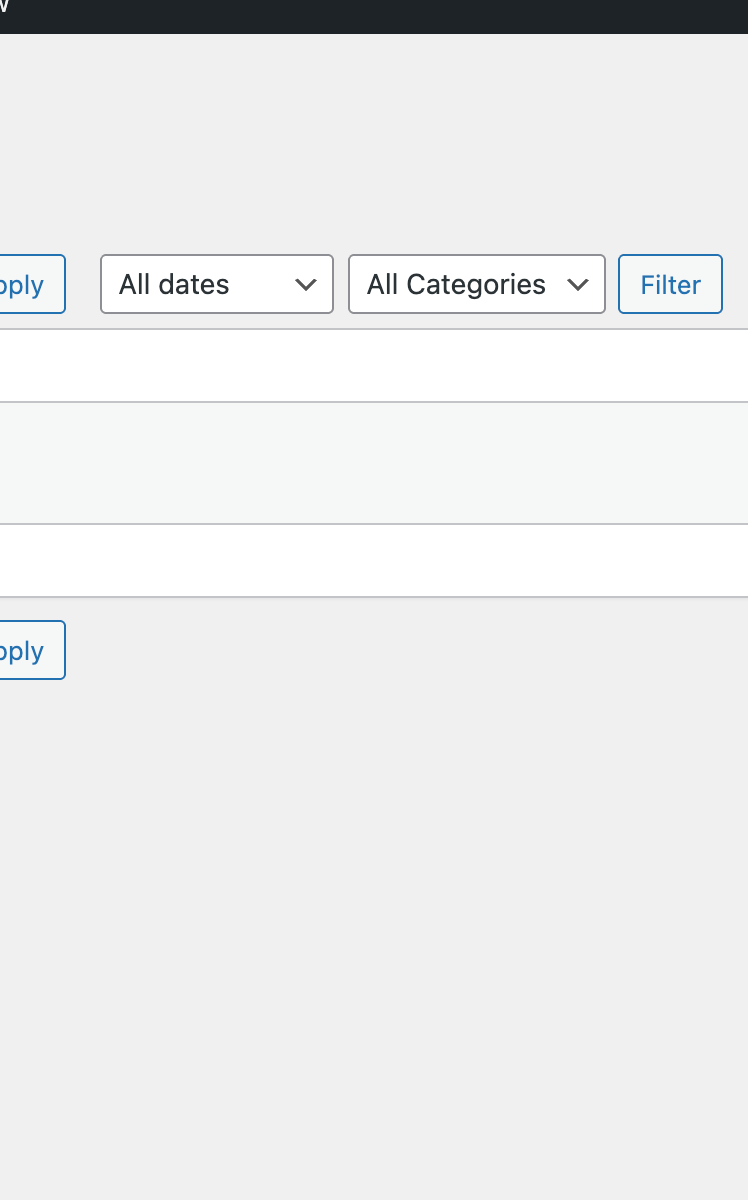Open the "All Categories" dropdown
This screenshot has width=748, height=1200.
476,284
